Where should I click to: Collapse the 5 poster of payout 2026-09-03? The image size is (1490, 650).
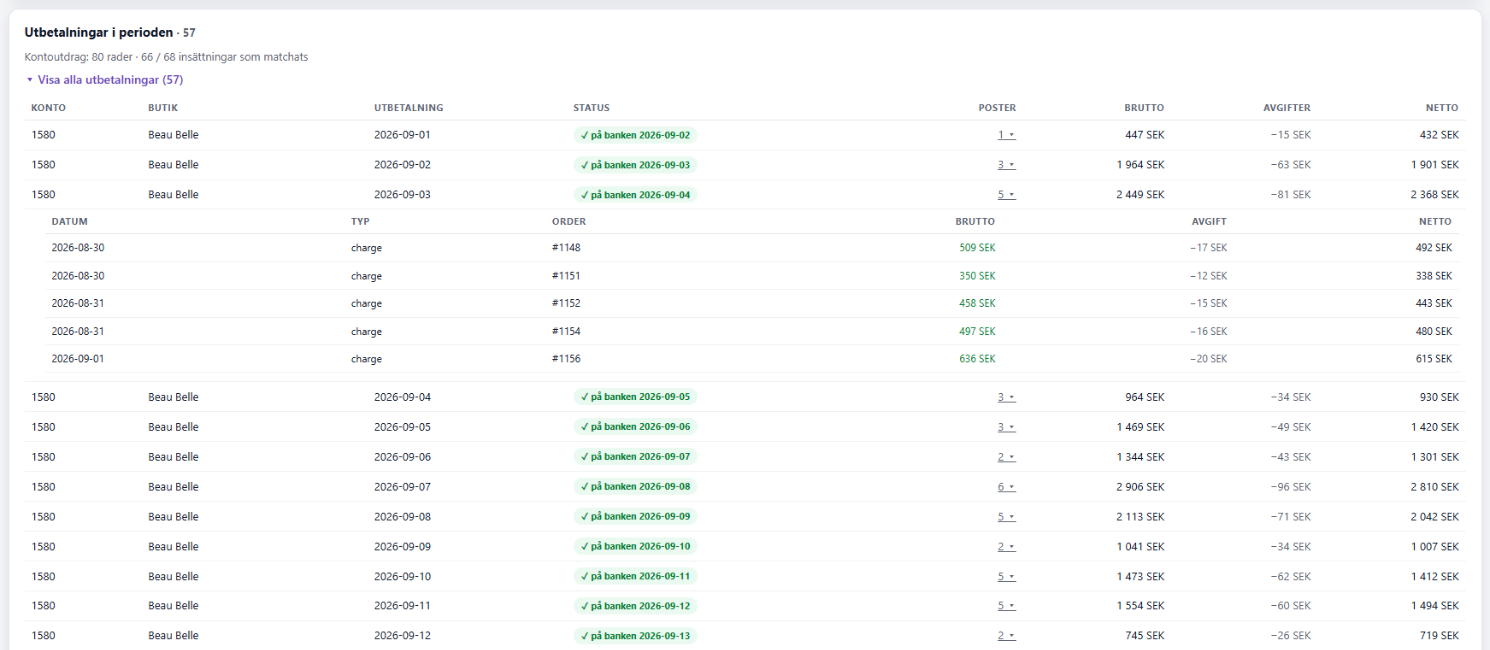[1006, 195]
